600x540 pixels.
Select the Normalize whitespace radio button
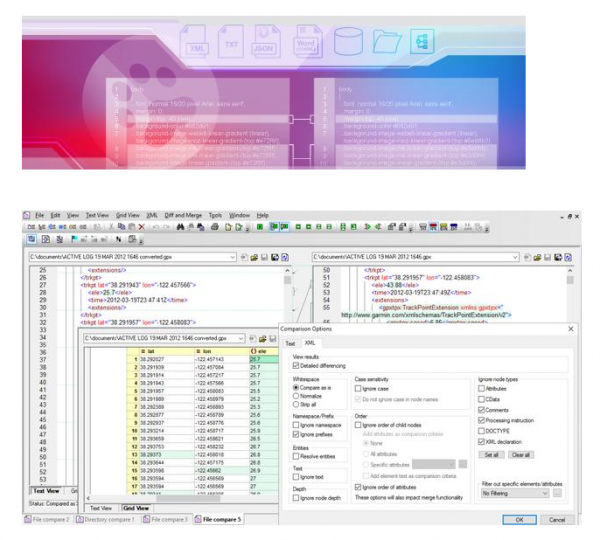297,397
